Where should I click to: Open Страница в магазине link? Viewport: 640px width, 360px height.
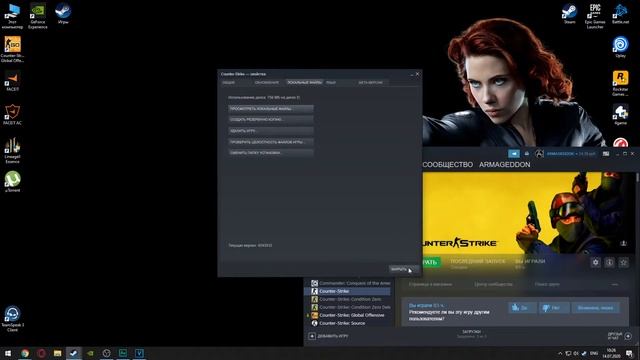pos(430,284)
